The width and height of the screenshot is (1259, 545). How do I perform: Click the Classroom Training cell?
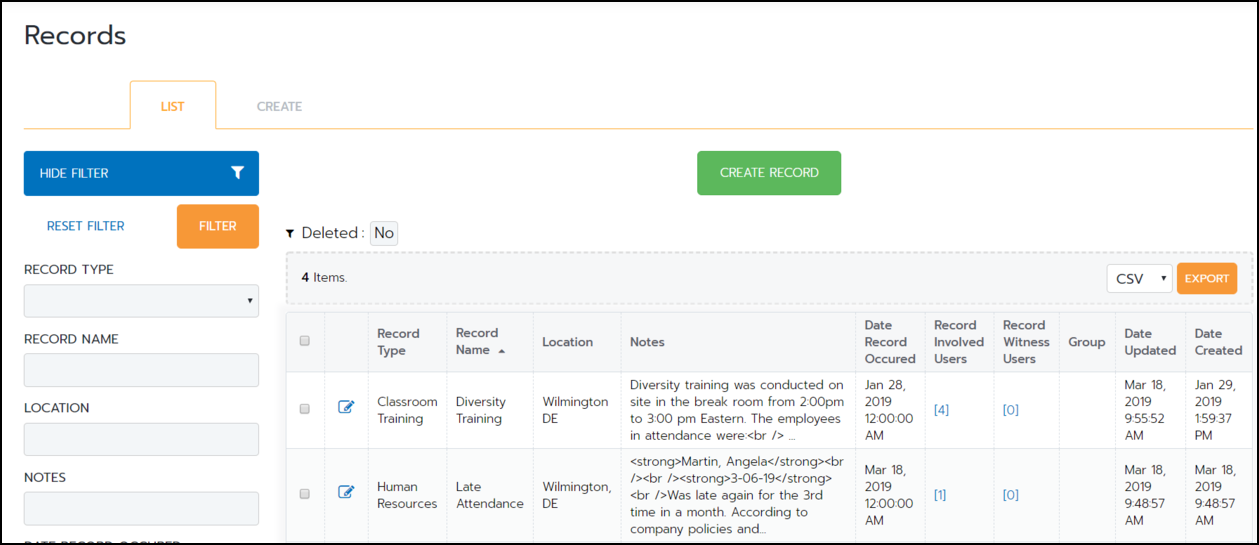pyautogui.click(x=407, y=410)
